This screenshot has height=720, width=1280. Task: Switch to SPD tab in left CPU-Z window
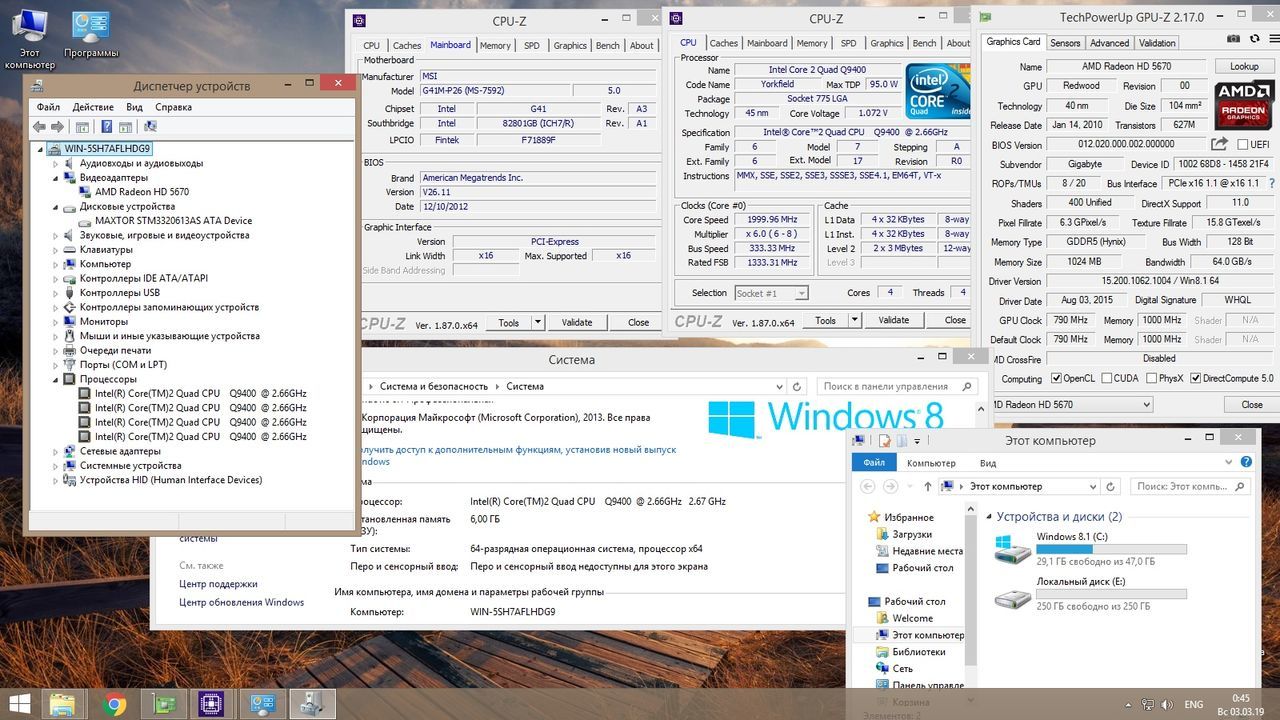click(532, 45)
